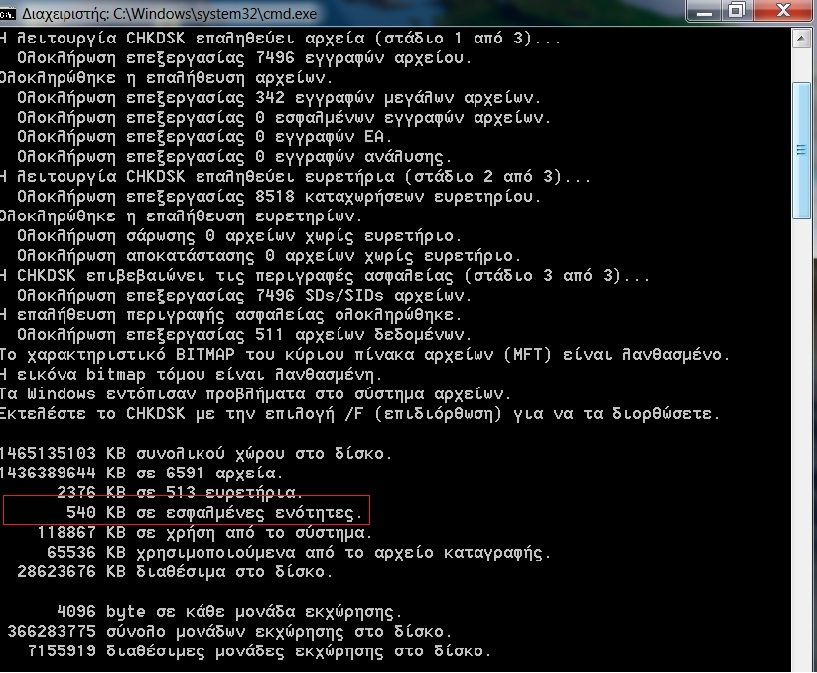Viewport: 817px width, 673px height.
Task: Click the line '0 εσφαλμένων εγγραφών αρχείων'
Action: (284, 117)
